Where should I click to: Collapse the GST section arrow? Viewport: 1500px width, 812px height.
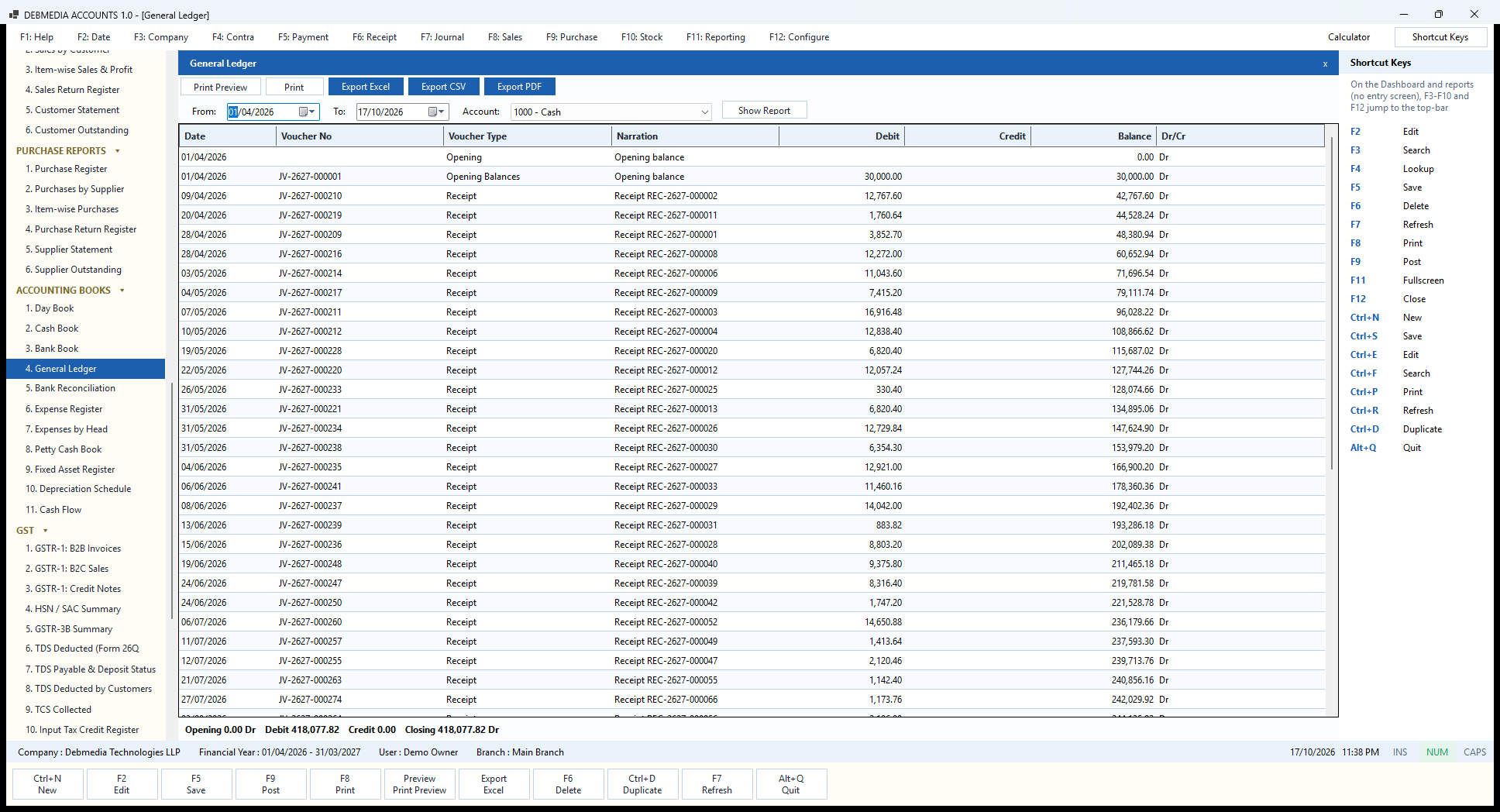click(46, 531)
